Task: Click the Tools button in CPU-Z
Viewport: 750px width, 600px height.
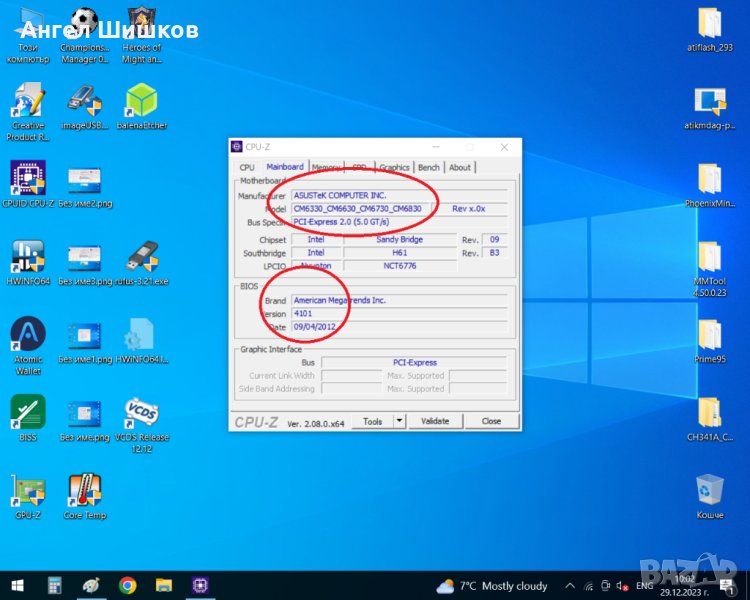Action: pyautogui.click(x=373, y=421)
